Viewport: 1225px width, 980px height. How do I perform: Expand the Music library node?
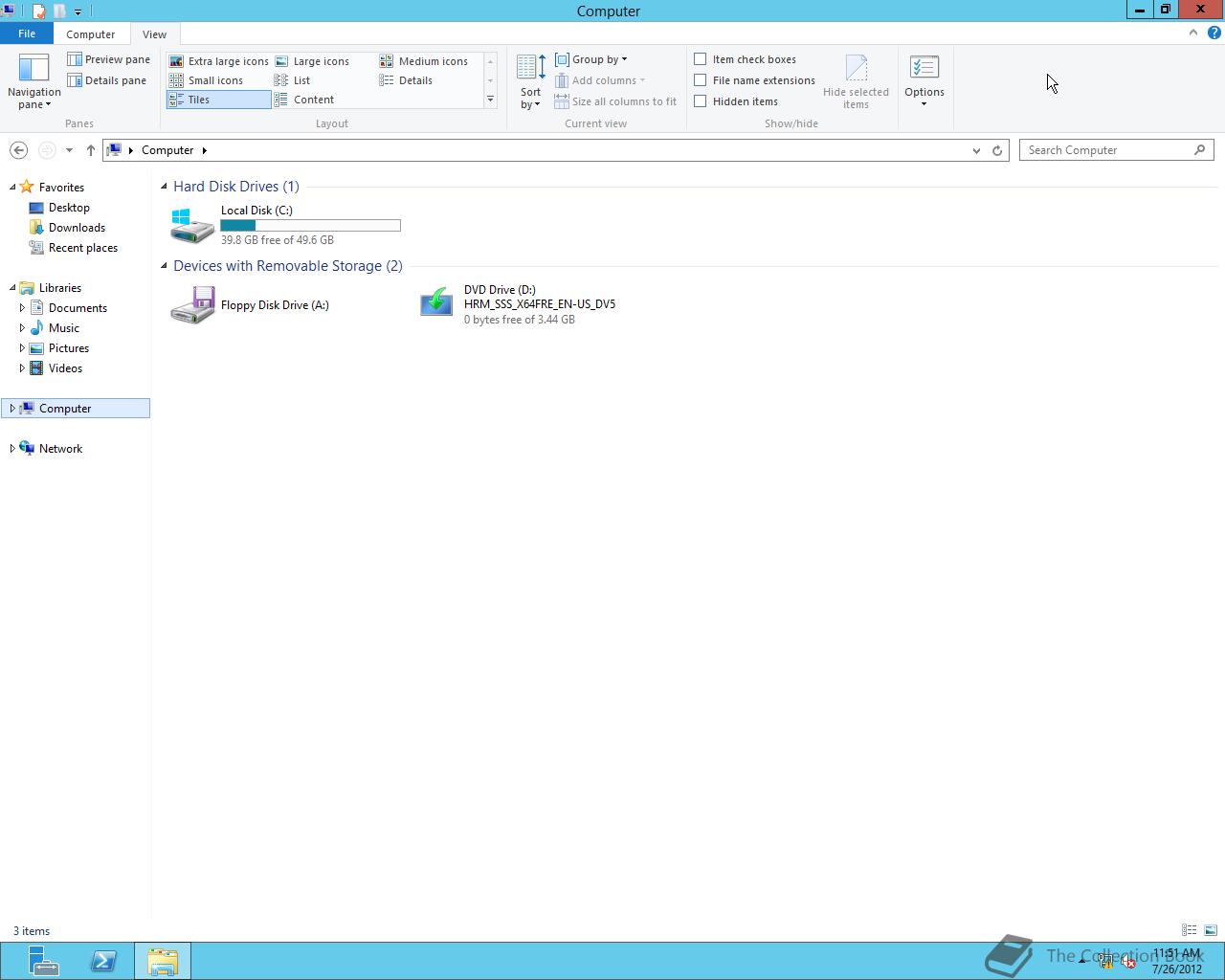tap(22, 328)
